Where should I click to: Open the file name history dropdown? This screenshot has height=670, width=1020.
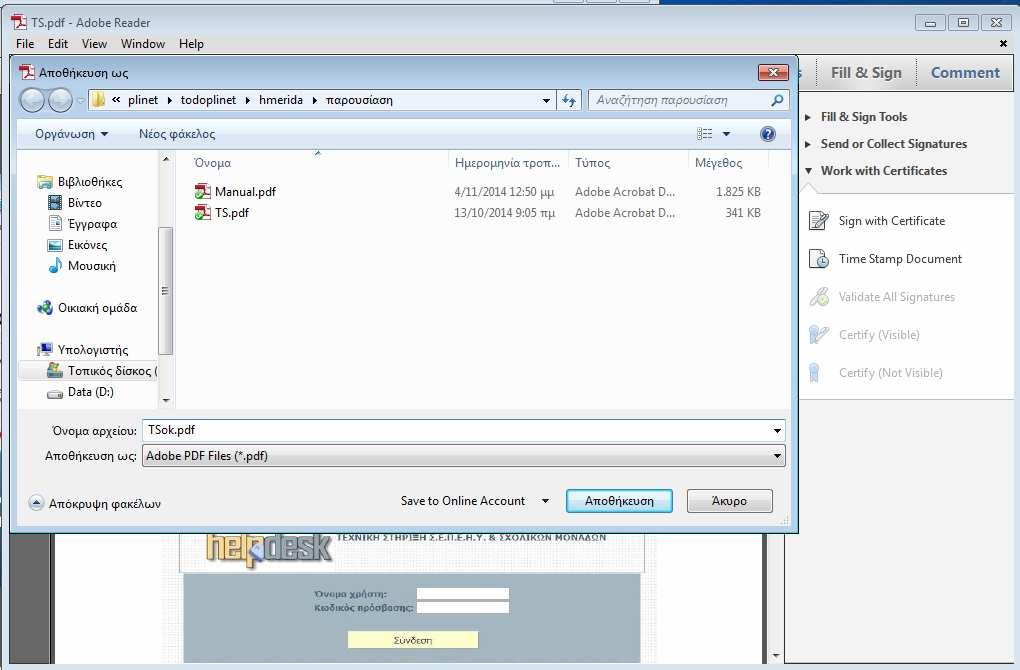(x=777, y=431)
